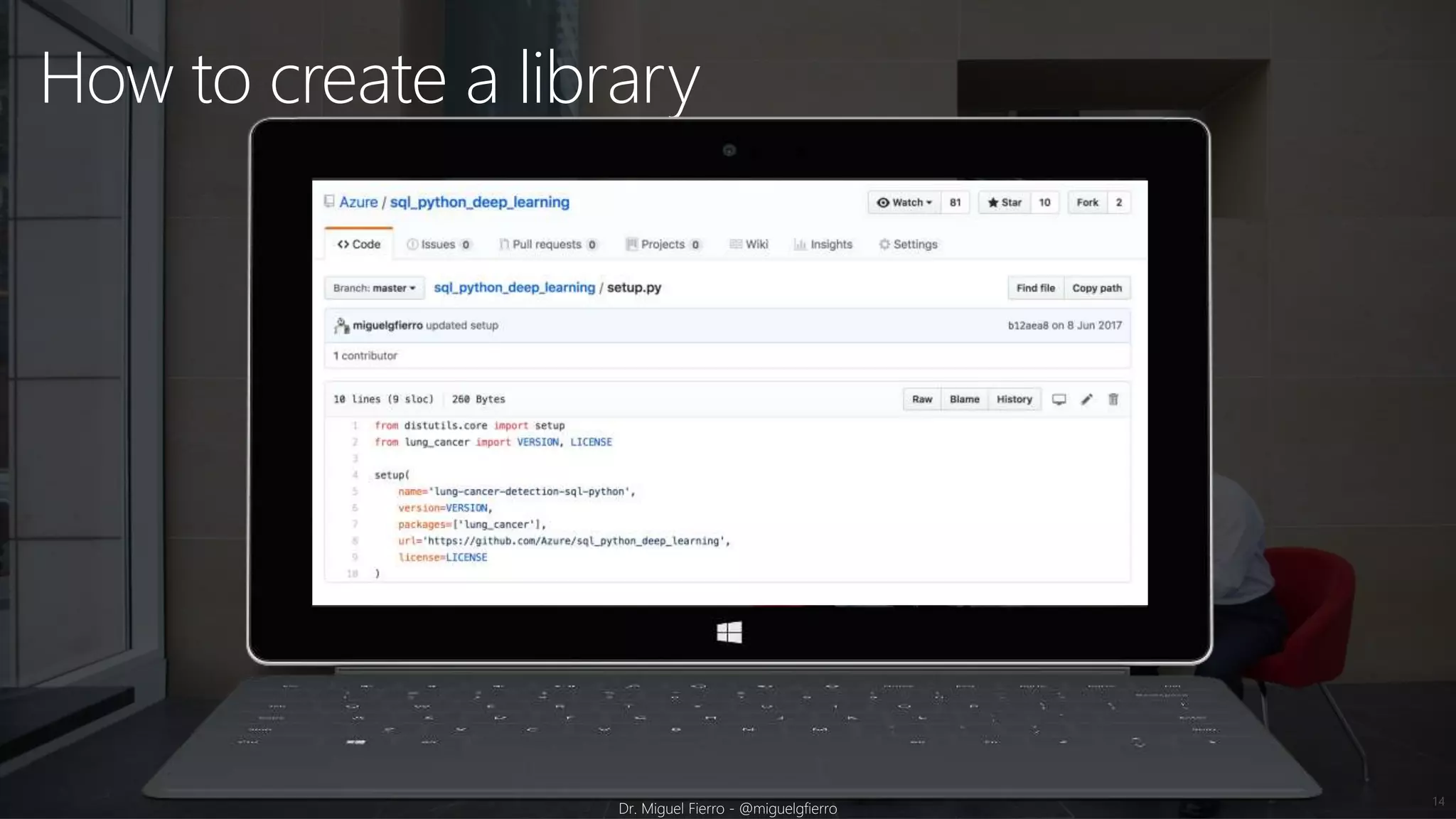This screenshot has width=1456, height=819.
Task: Click the '10 lines (9 sloc)' text
Action: pos(383,399)
